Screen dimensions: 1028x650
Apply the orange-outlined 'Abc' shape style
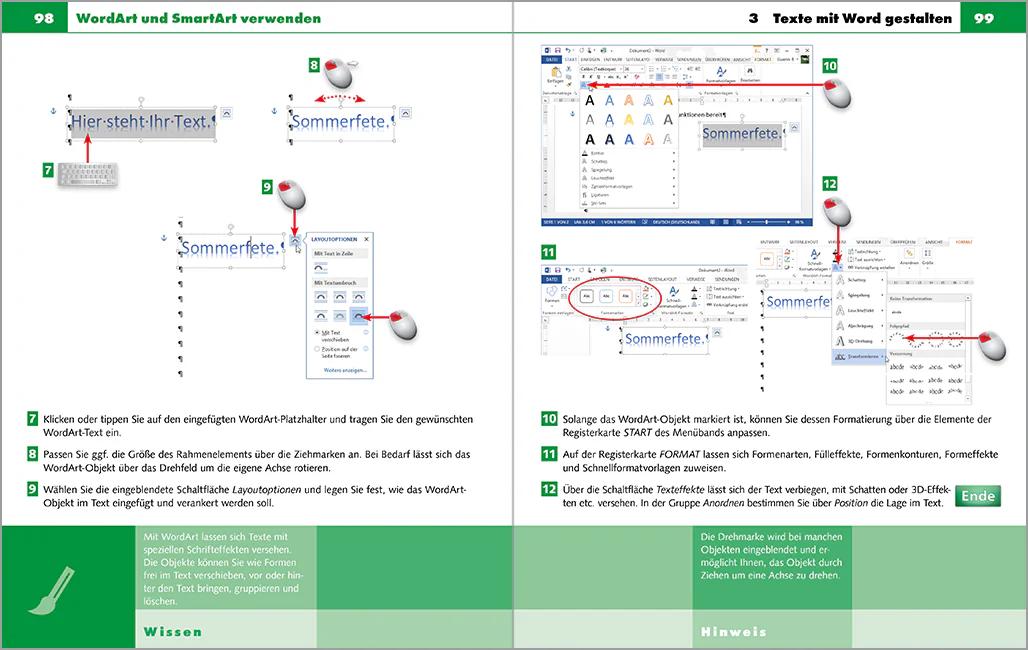click(x=625, y=296)
